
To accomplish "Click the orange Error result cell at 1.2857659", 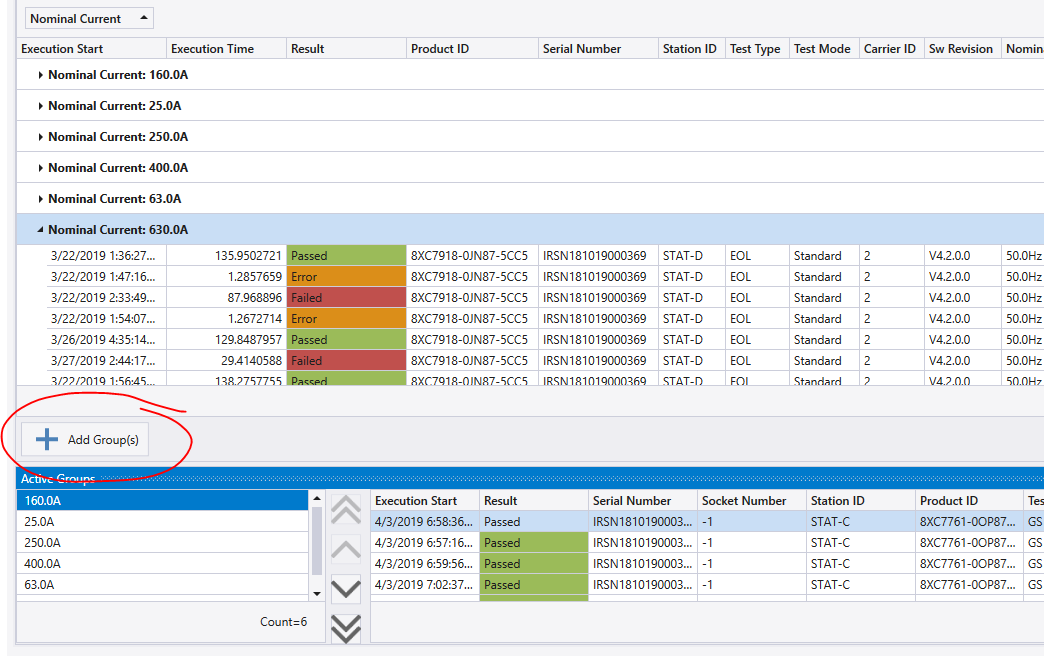I will tap(346, 276).
